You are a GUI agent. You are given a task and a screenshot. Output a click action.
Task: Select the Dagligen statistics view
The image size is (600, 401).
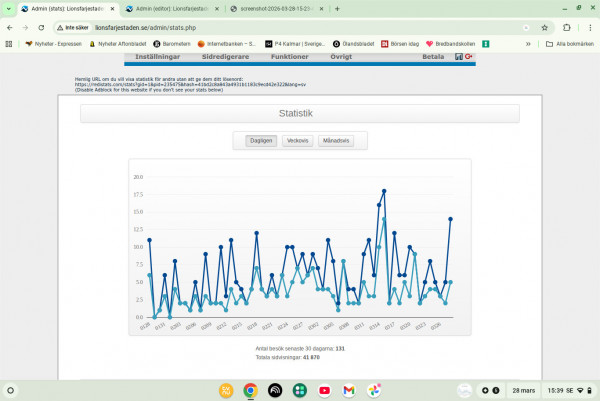coord(262,141)
